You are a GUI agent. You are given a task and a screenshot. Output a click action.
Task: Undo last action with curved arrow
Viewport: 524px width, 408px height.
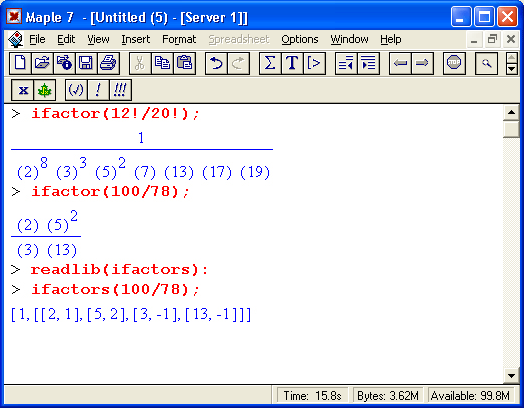(216, 63)
